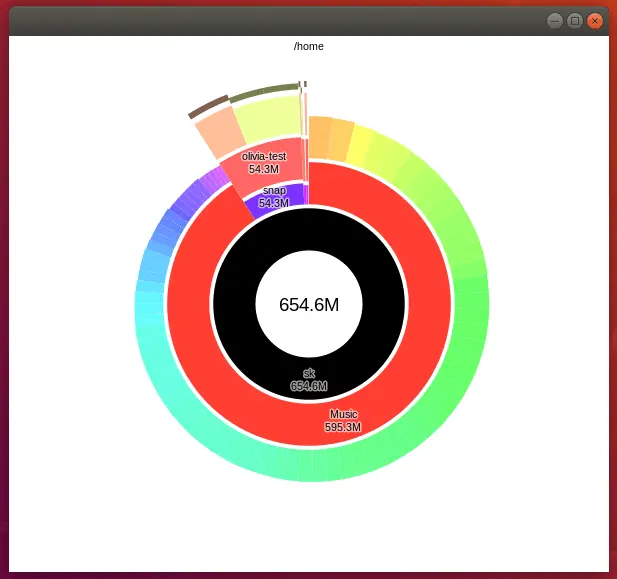617x579 pixels.
Task: Click the /home path title
Action: click(x=308, y=46)
